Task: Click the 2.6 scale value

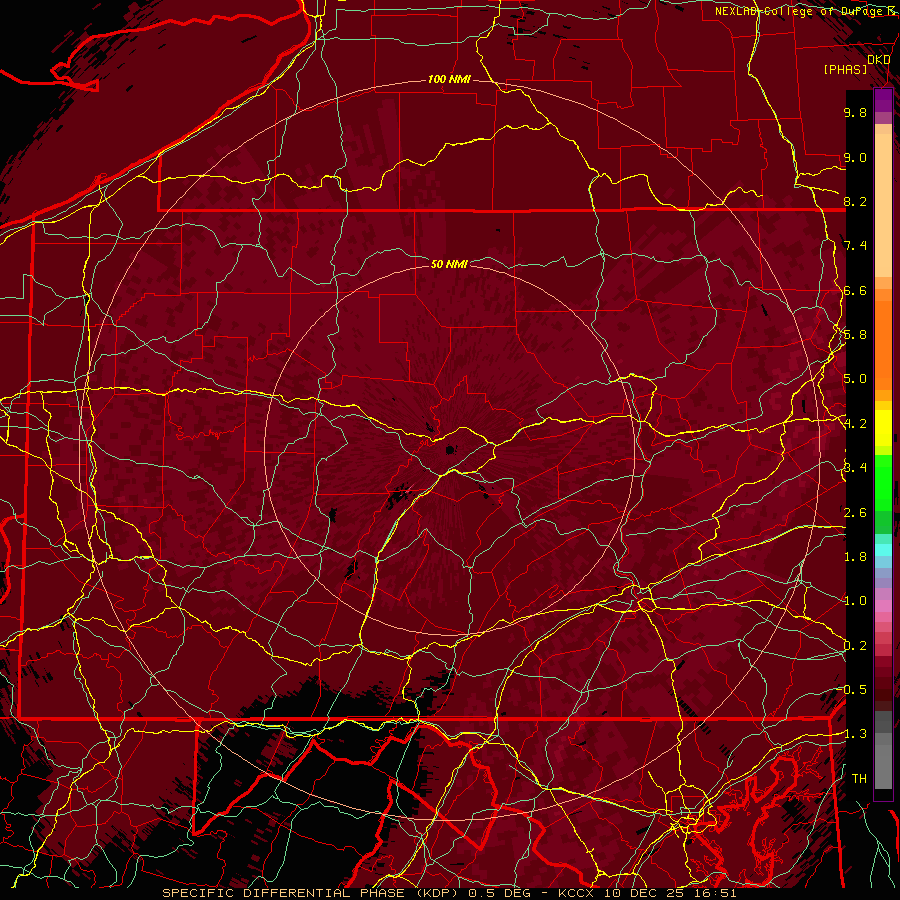Action: pyautogui.click(x=855, y=513)
